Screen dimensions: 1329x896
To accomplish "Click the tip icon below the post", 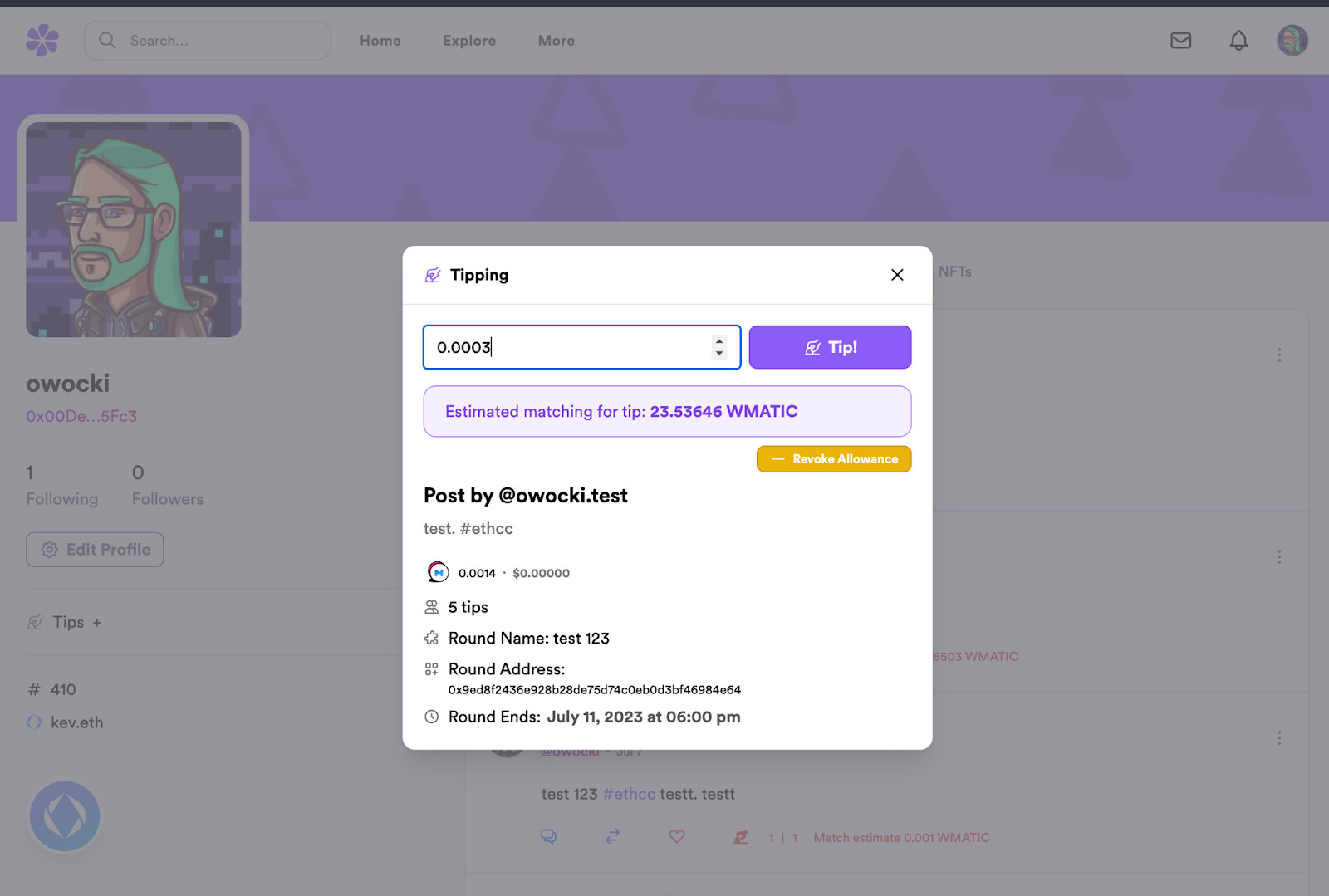I will point(740,837).
